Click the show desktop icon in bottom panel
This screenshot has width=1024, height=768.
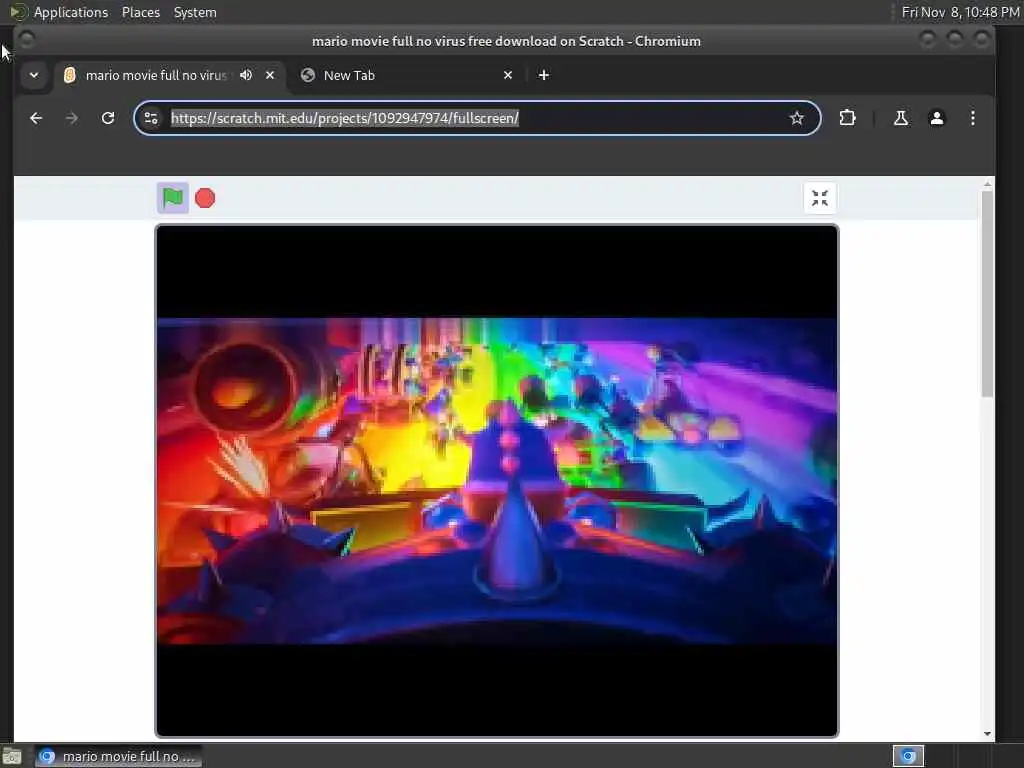[x=12, y=756]
